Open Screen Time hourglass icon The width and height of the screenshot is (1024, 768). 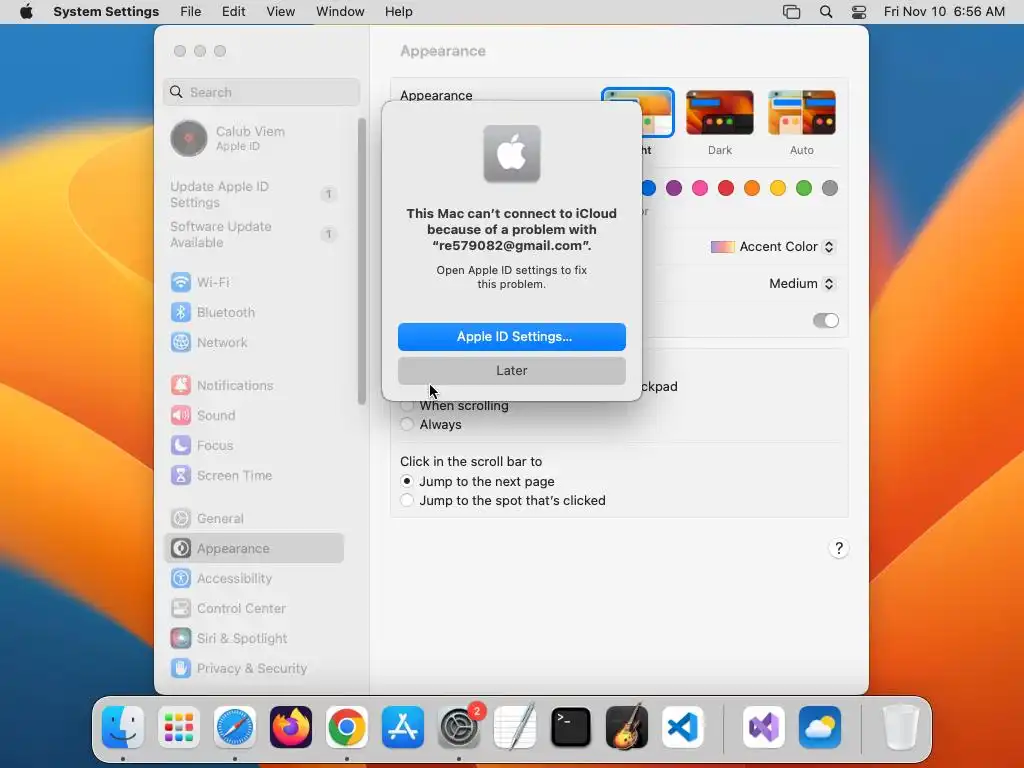click(x=181, y=475)
